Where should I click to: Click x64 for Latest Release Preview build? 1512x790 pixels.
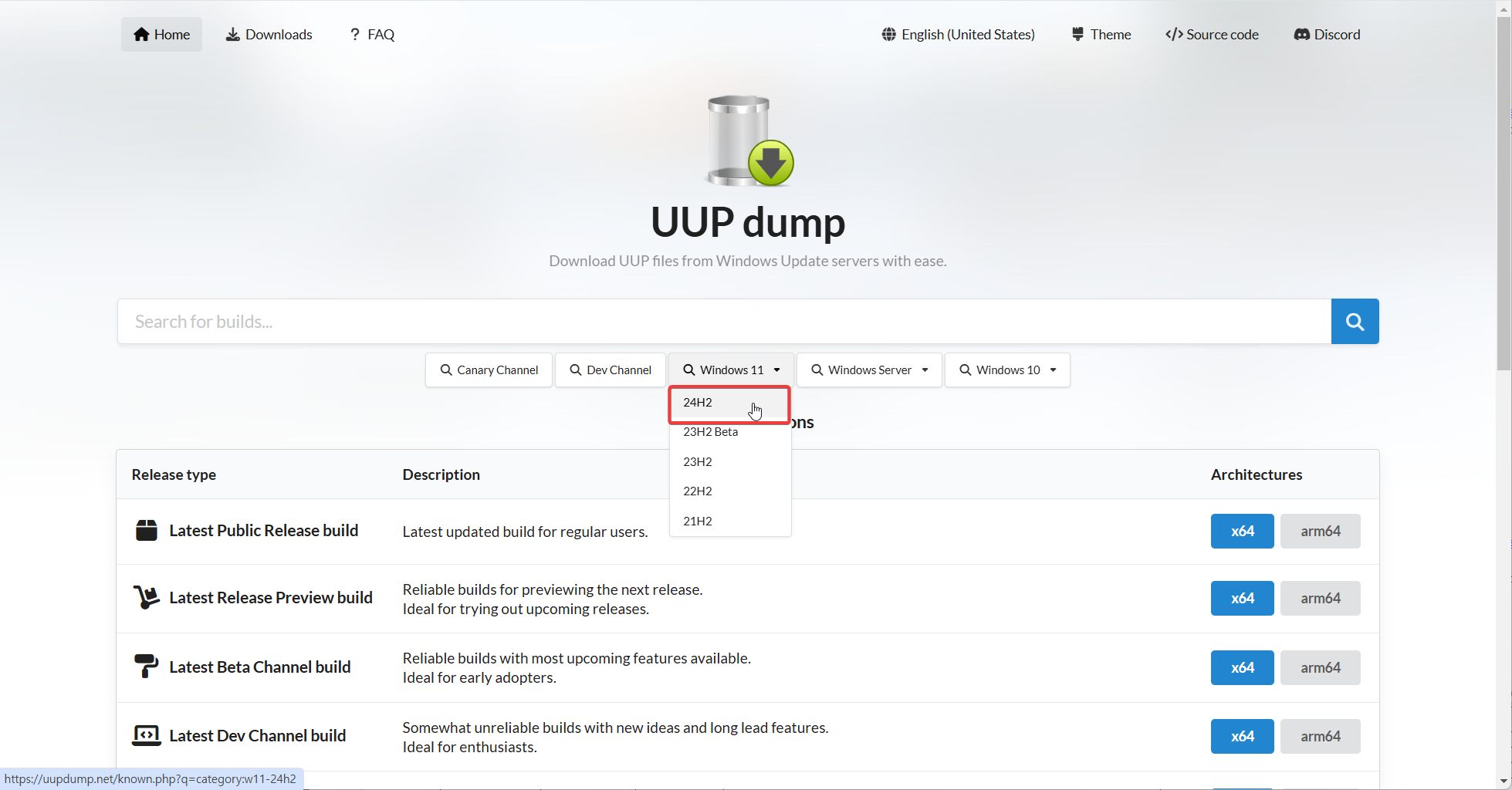pos(1242,598)
